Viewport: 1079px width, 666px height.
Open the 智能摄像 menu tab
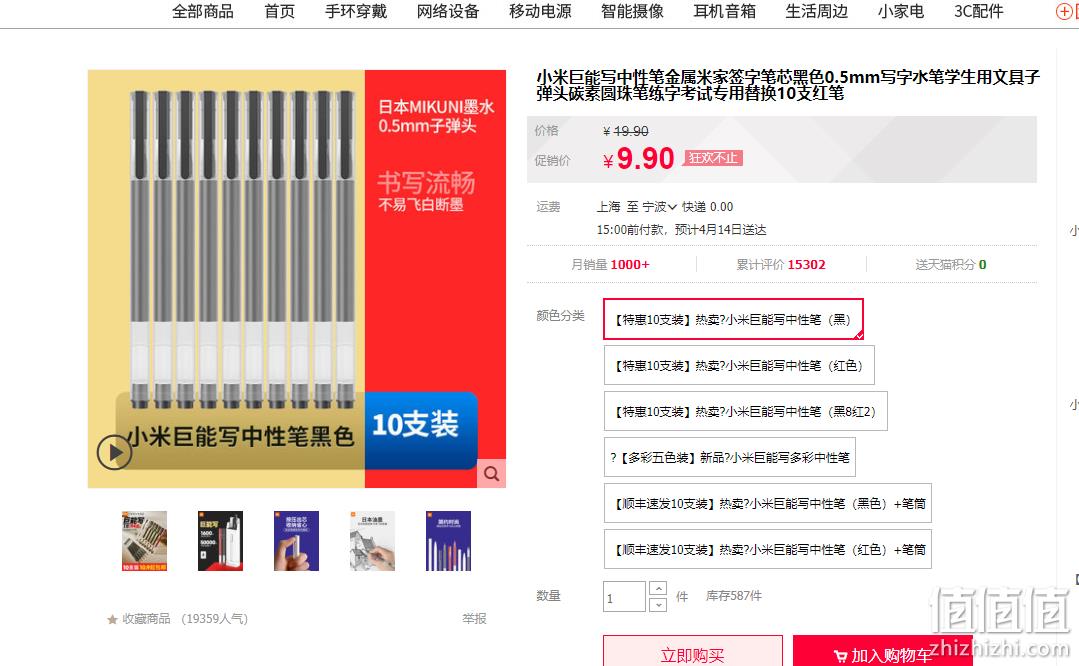tap(632, 12)
